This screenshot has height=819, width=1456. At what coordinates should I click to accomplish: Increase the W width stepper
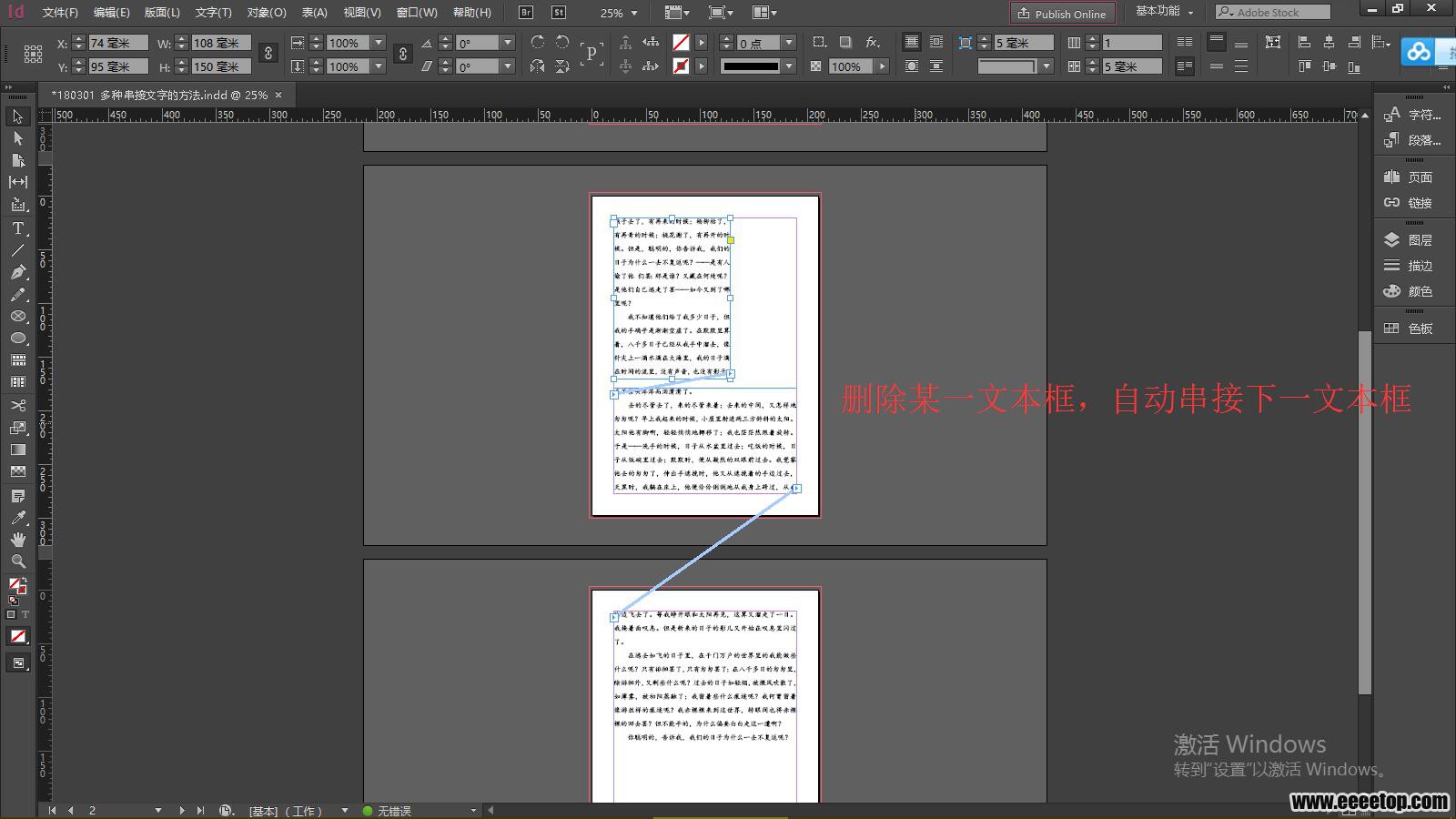(x=181, y=39)
